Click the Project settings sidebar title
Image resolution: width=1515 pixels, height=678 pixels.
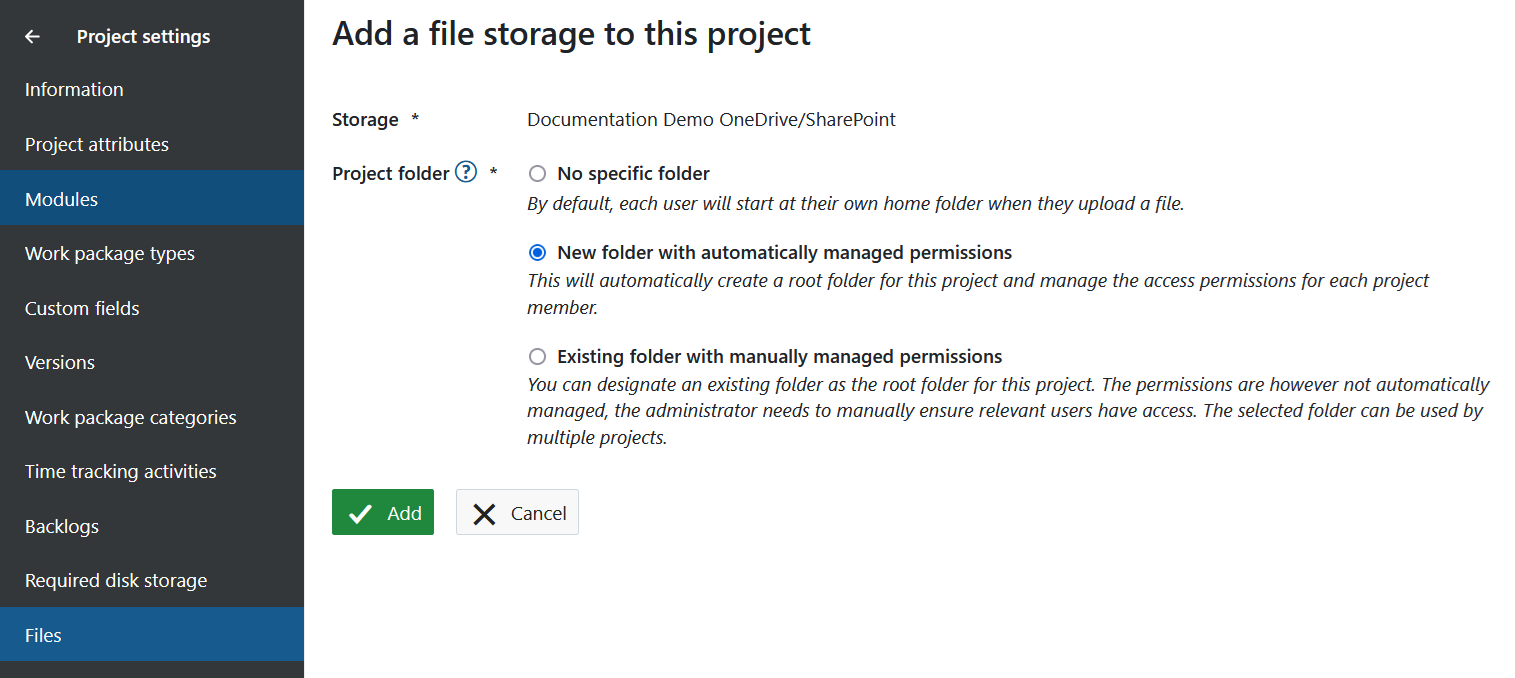click(143, 37)
